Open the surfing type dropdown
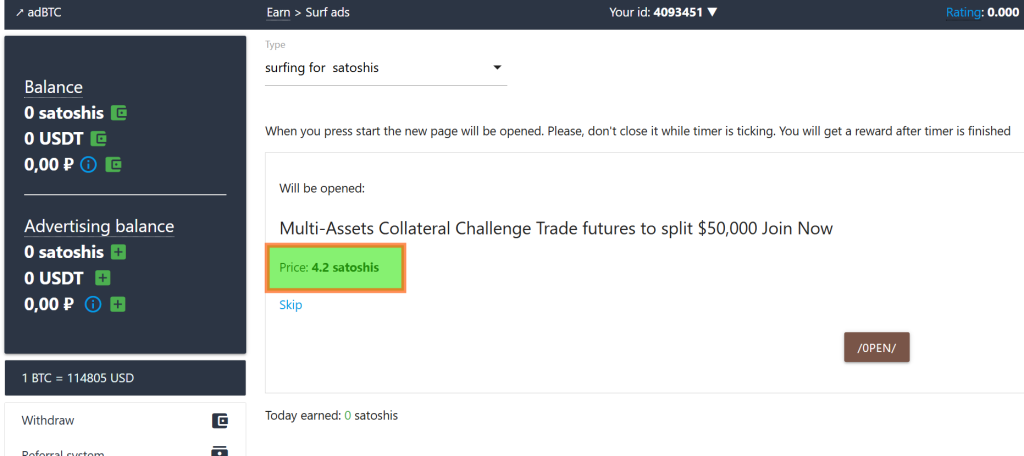 (385, 68)
